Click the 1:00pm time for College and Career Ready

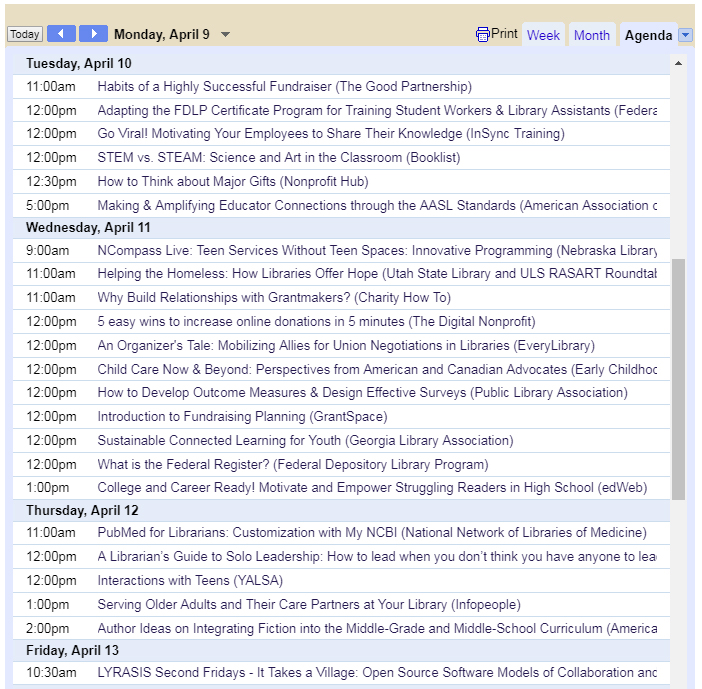point(47,488)
